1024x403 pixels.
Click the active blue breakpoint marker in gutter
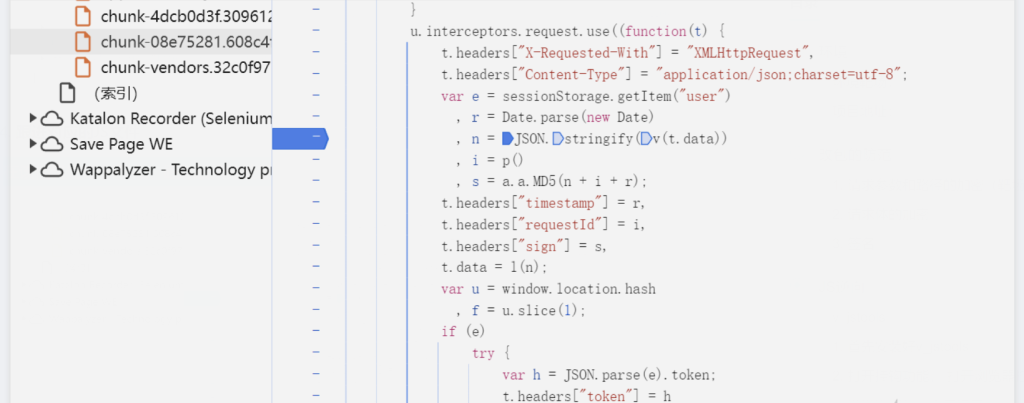[x=299, y=139]
